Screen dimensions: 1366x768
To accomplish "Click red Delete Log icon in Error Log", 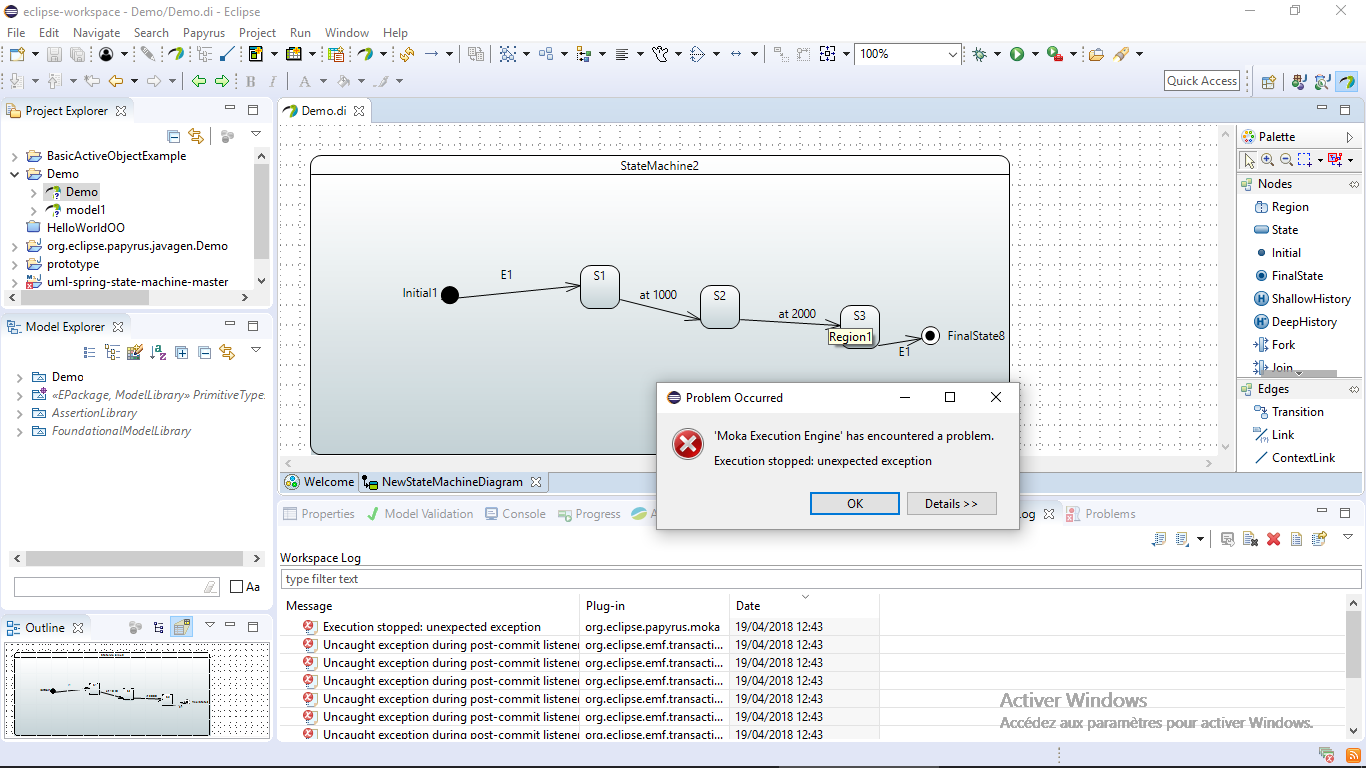I will point(1273,539).
